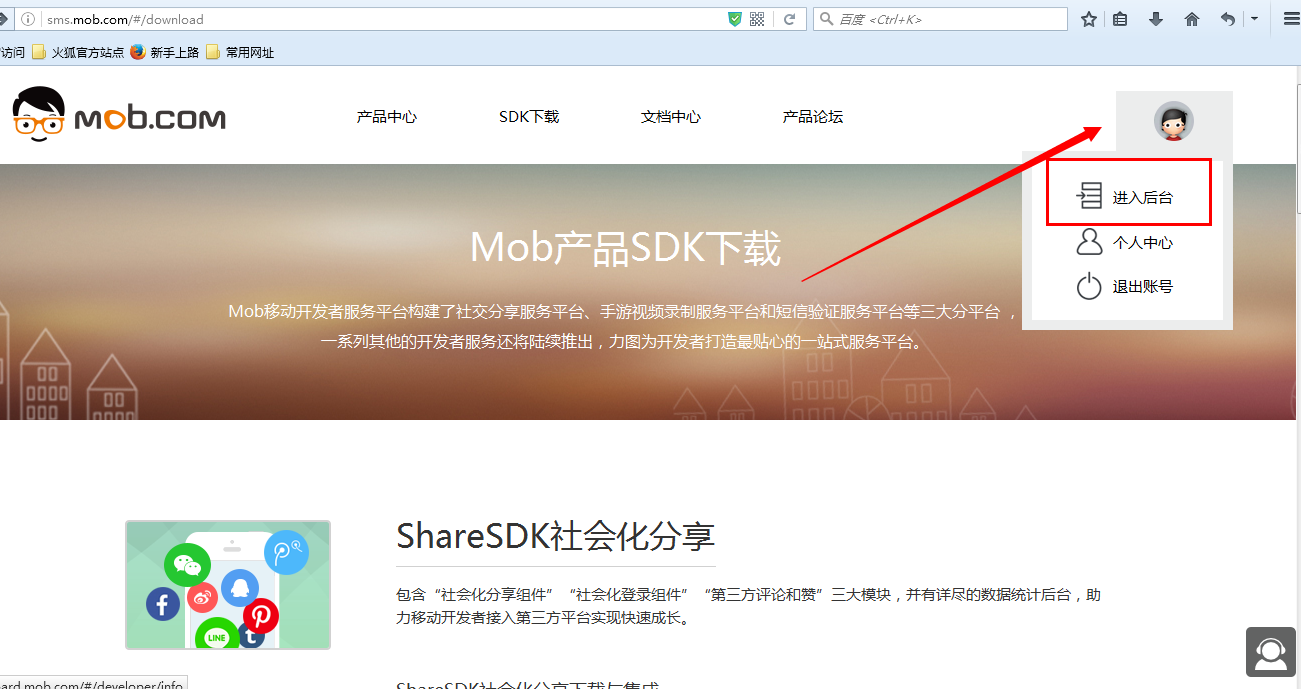
Task: Click the search magnifier icon in search box
Action: (826, 19)
